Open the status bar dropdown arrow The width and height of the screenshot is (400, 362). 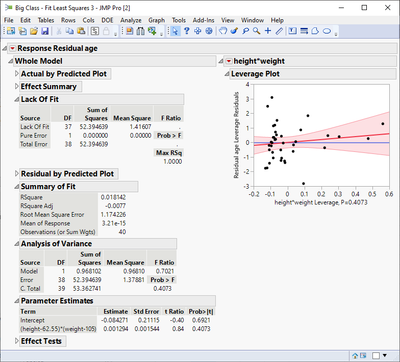[x=385, y=356]
